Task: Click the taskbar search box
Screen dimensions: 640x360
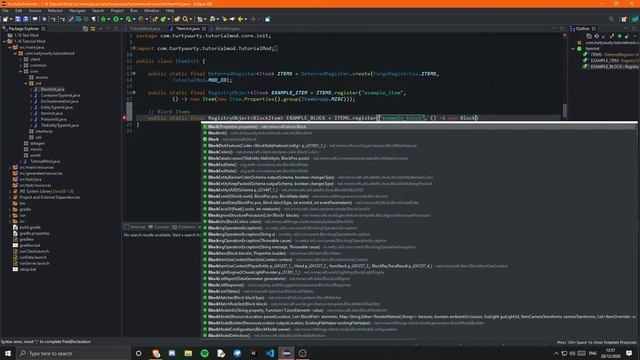Action: pyautogui.click(x=73, y=353)
